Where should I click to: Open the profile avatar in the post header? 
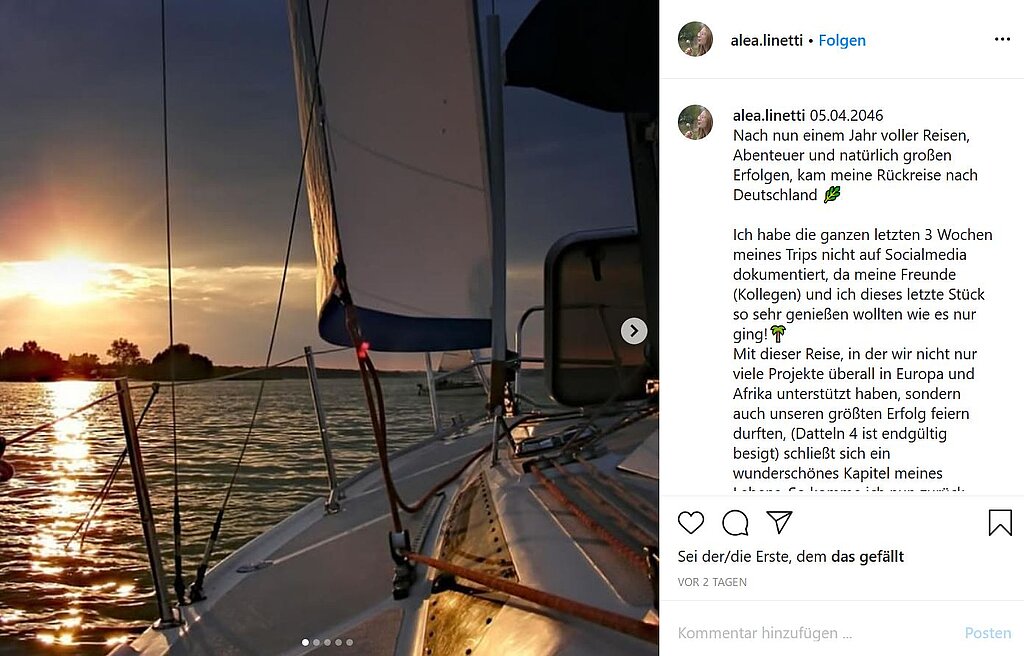[x=695, y=40]
